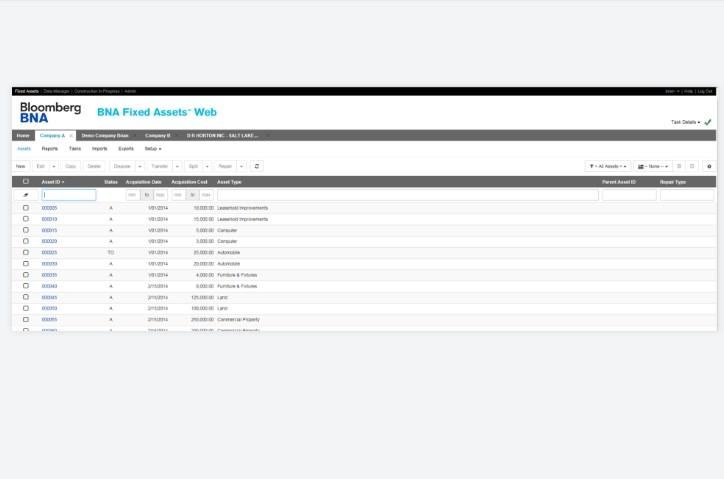The image size is (724, 479).
Task: Open the Split button dropdown arrow
Action: point(207,166)
